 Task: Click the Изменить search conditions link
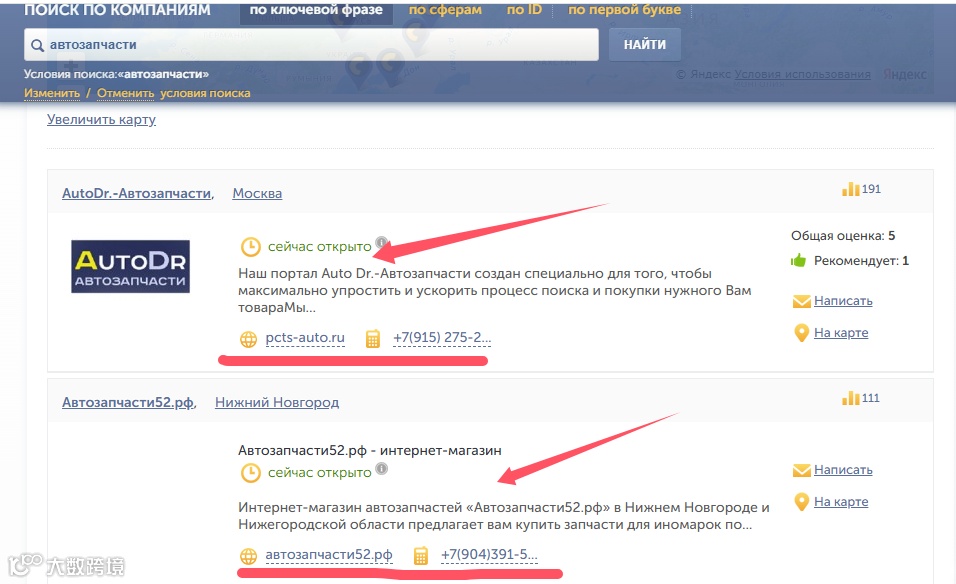coord(52,93)
